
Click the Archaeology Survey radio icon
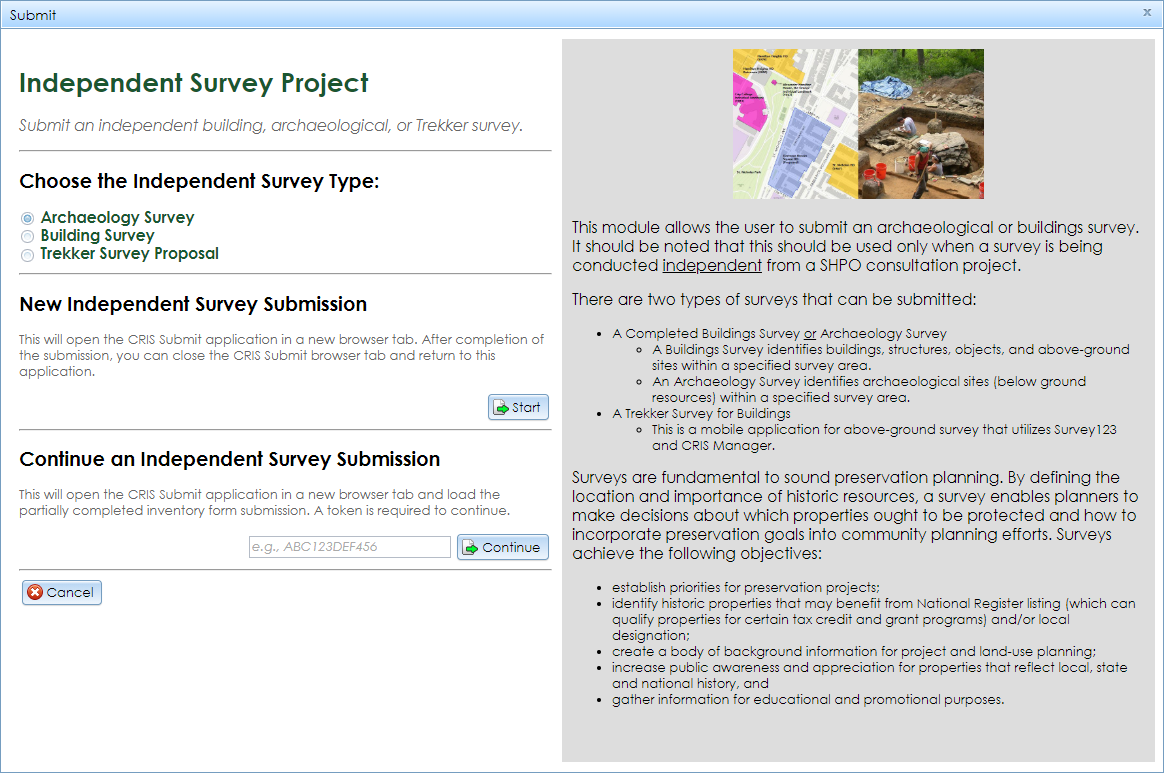click(x=27, y=218)
